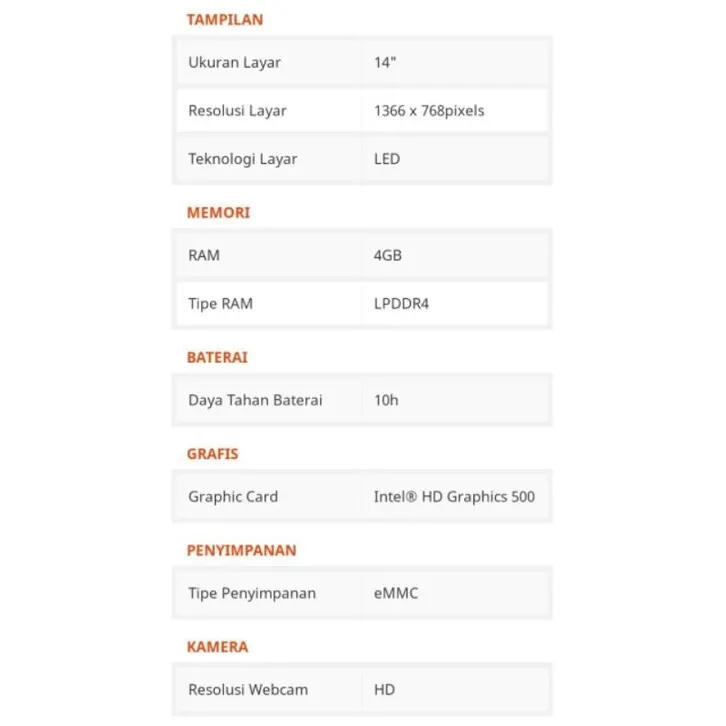The width and height of the screenshot is (726, 726).
Task: Click the PENYIMPANAN section heading
Action: pos(241,550)
